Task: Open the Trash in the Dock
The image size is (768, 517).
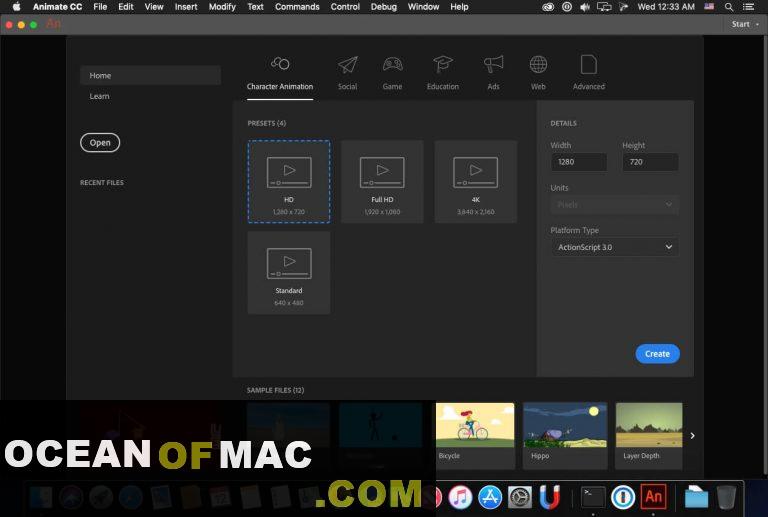Action: click(726, 497)
